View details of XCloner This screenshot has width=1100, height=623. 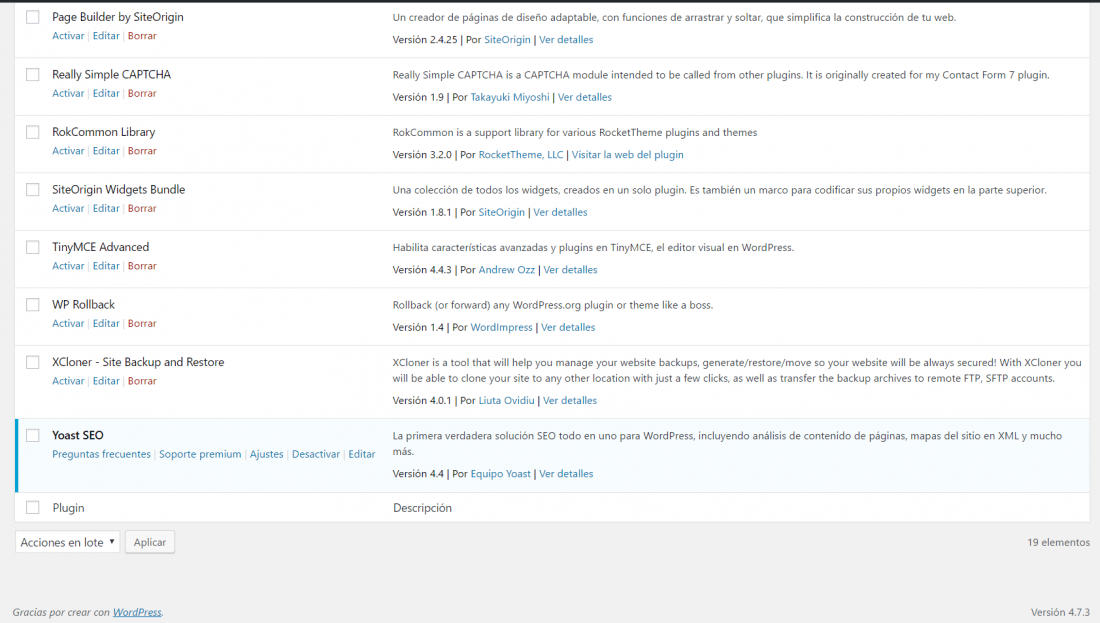pyautogui.click(x=570, y=401)
